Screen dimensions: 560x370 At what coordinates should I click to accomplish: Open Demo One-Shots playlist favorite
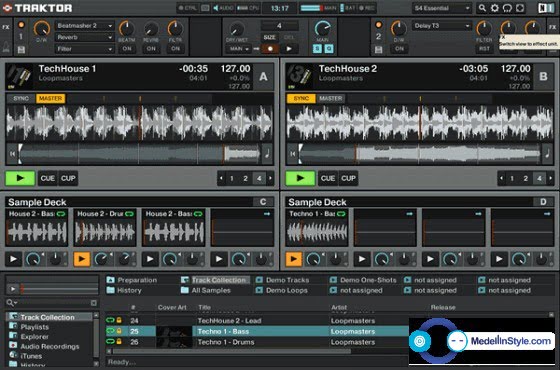pos(363,280)
